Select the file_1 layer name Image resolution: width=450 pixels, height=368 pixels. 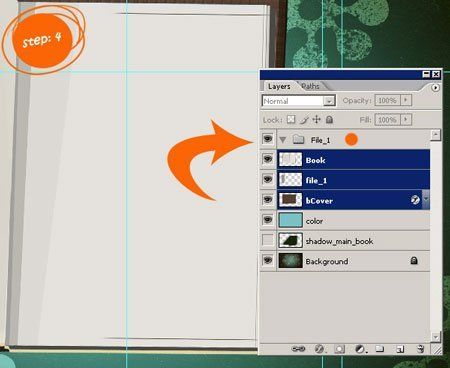pos(316,181)
